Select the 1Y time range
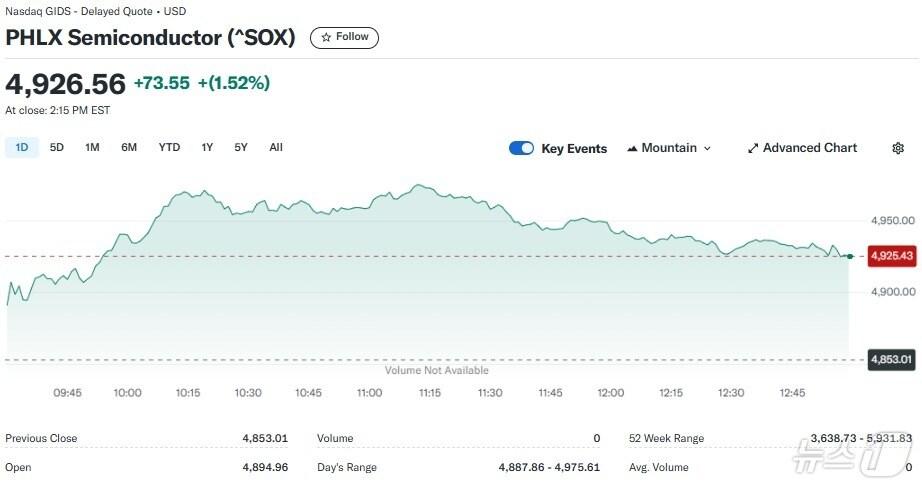This screenshot has height=489, width=922. coord(207,147)
